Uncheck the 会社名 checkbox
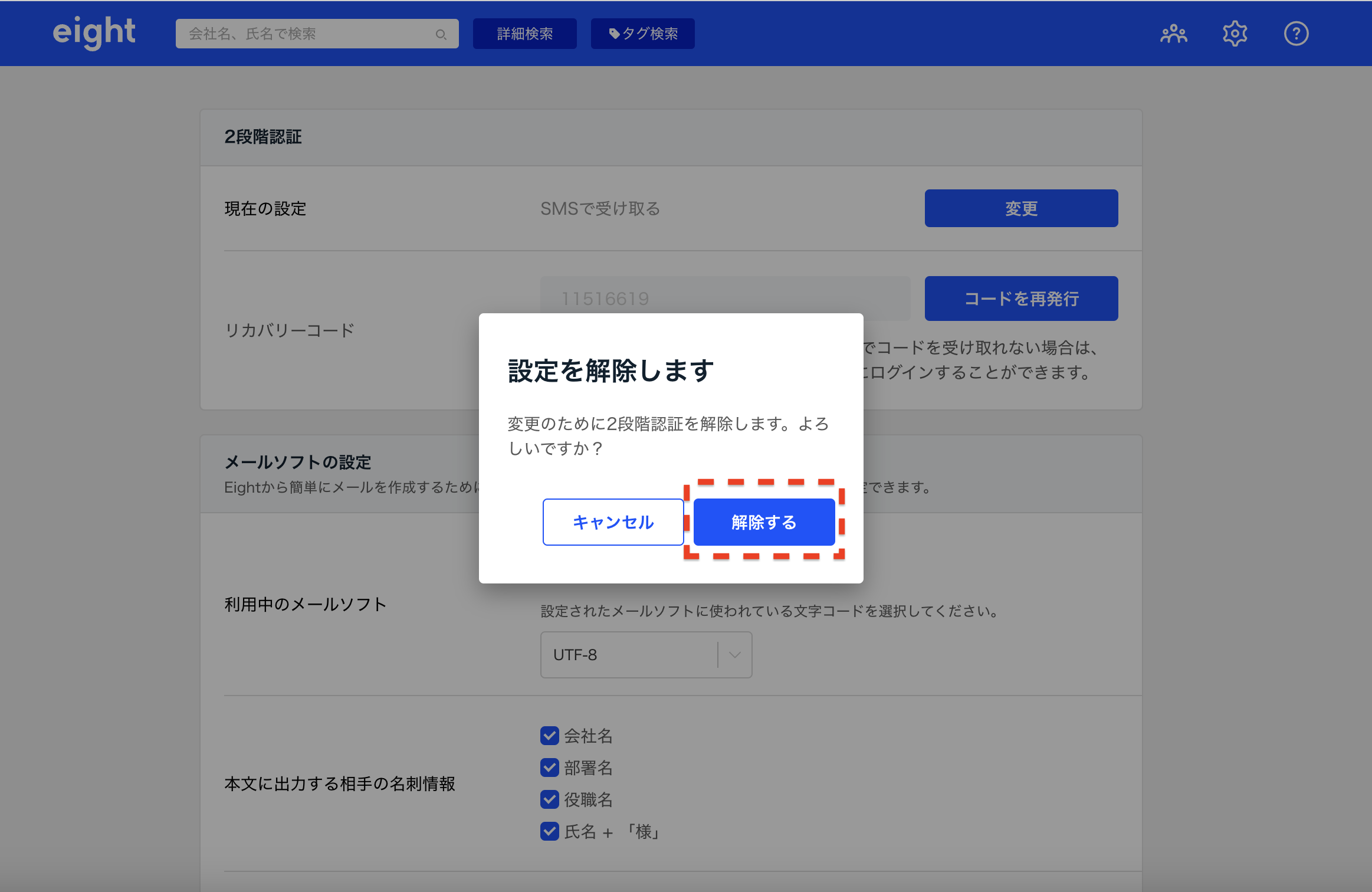This screenshot has height=892, width=1372. [550, 736]
